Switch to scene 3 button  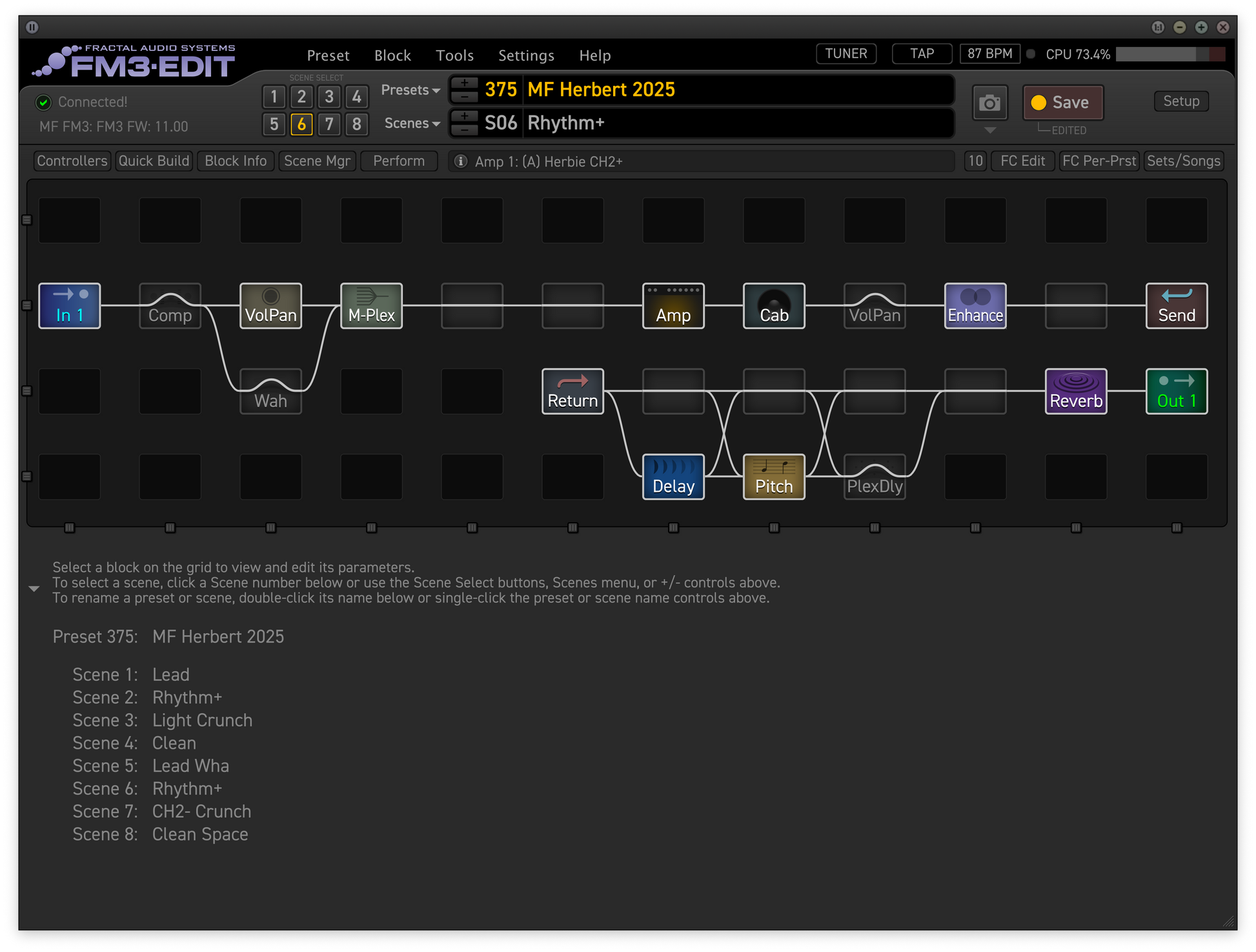[x=329, y=97]
